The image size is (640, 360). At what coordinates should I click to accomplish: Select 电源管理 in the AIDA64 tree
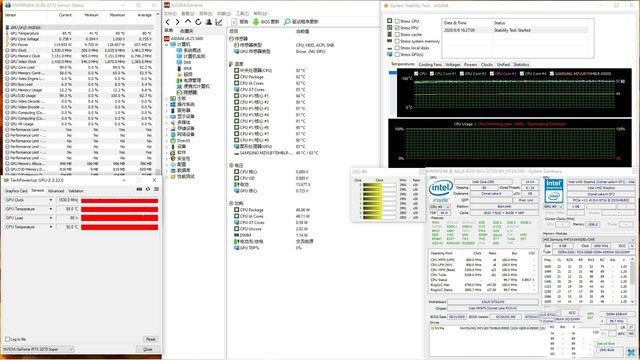click(189, 80)
